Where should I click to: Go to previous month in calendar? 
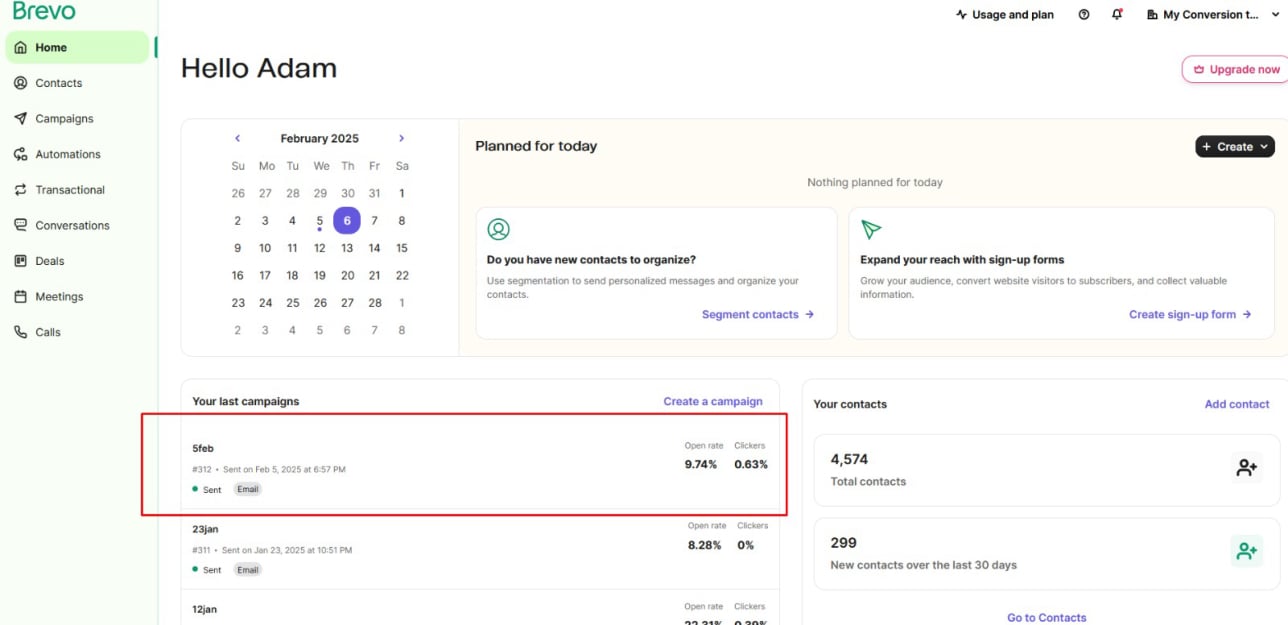pos(238,138)
